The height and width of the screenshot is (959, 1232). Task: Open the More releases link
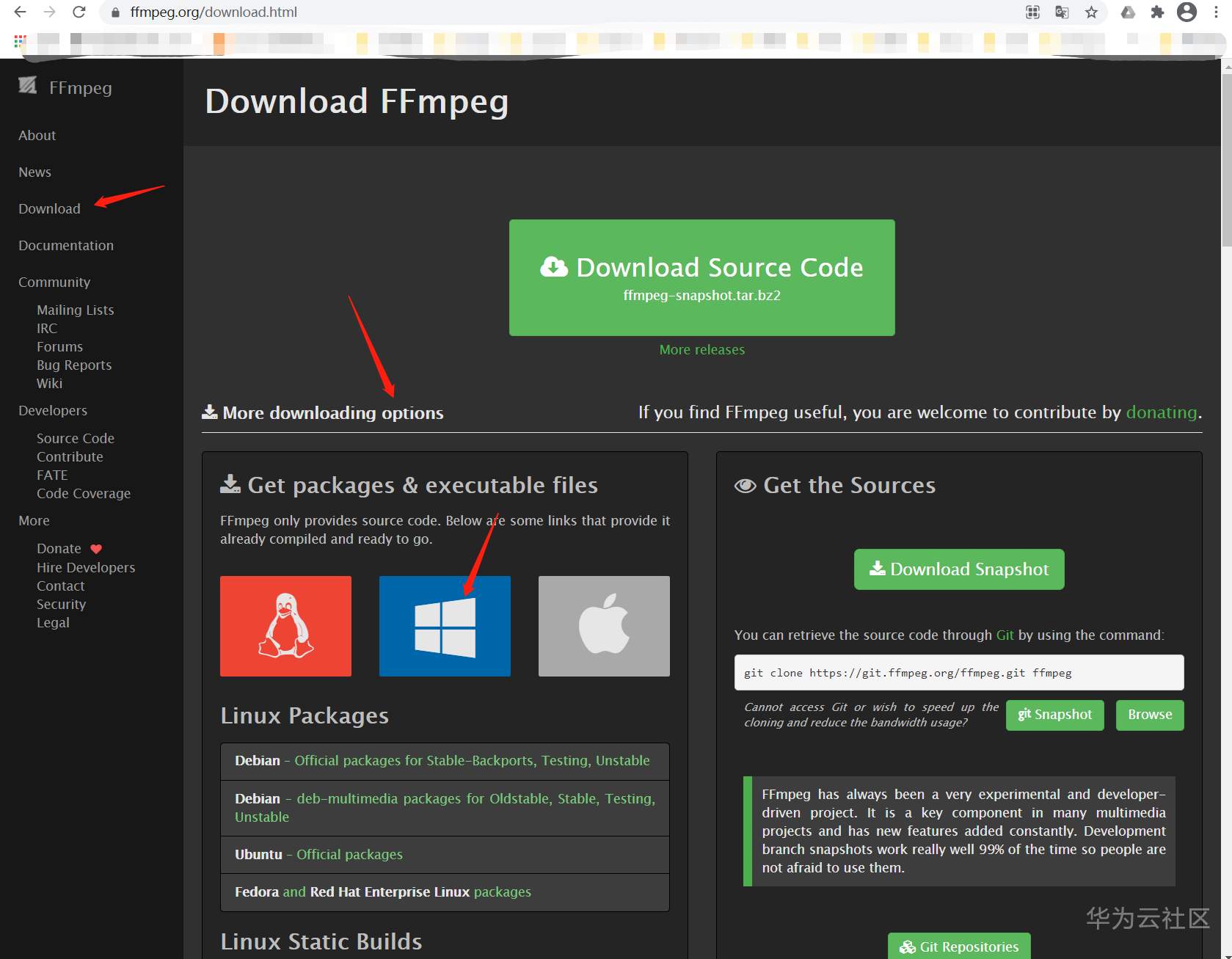702,349
